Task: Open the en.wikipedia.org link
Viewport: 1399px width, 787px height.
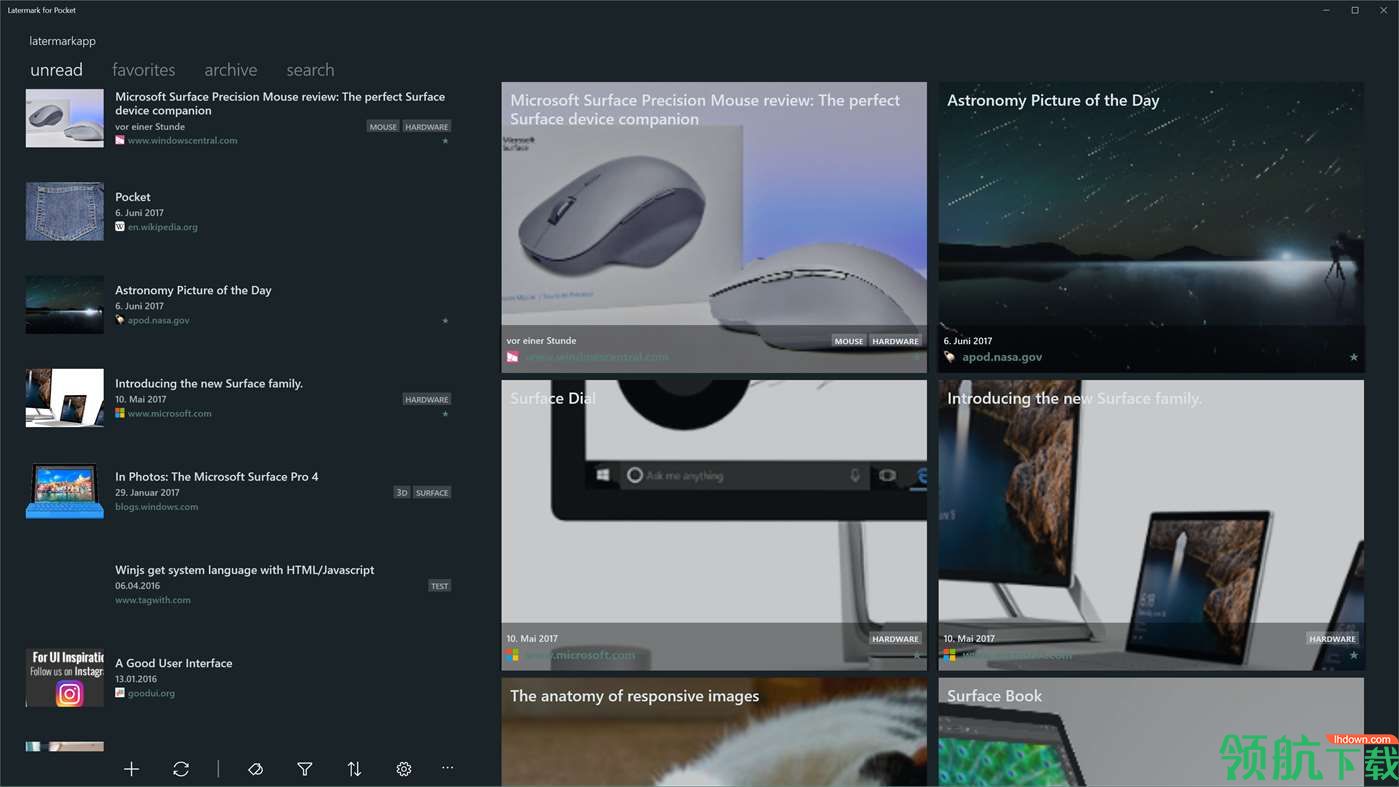Action: (x=163, y=227)
